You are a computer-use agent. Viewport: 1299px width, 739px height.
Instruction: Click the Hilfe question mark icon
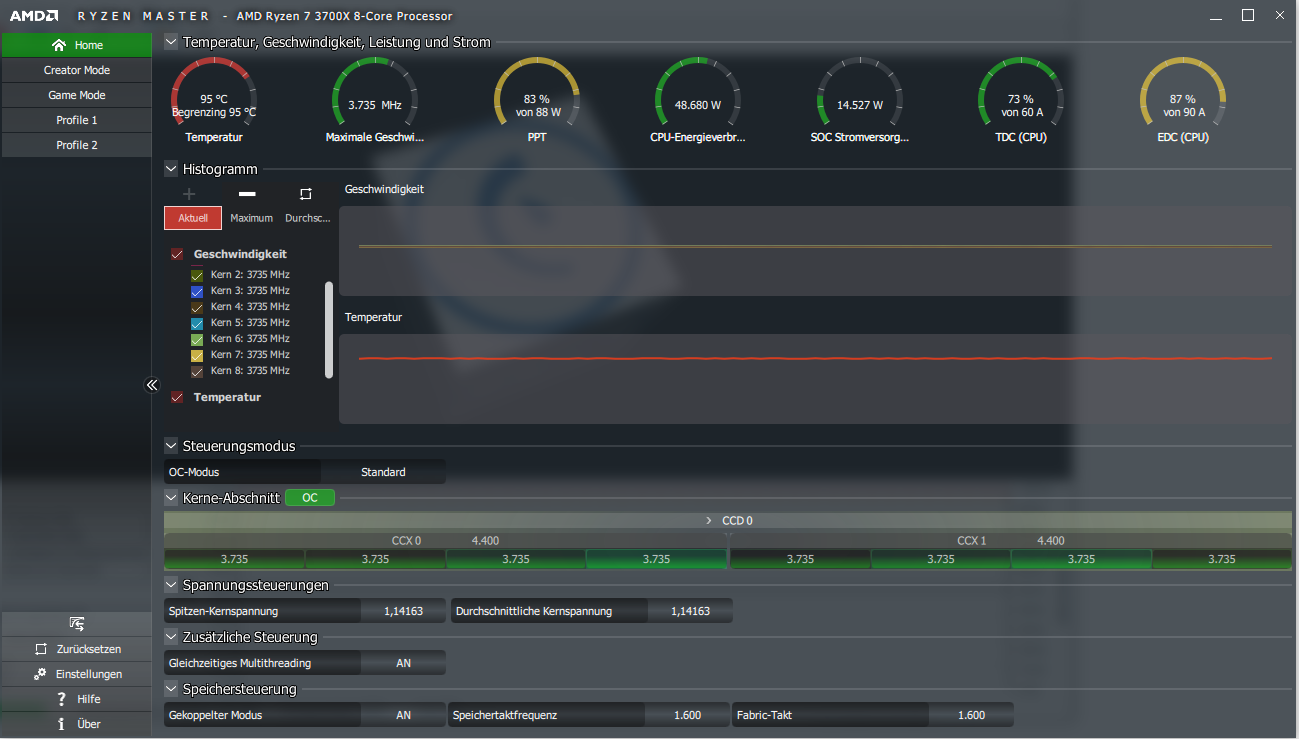61,699
